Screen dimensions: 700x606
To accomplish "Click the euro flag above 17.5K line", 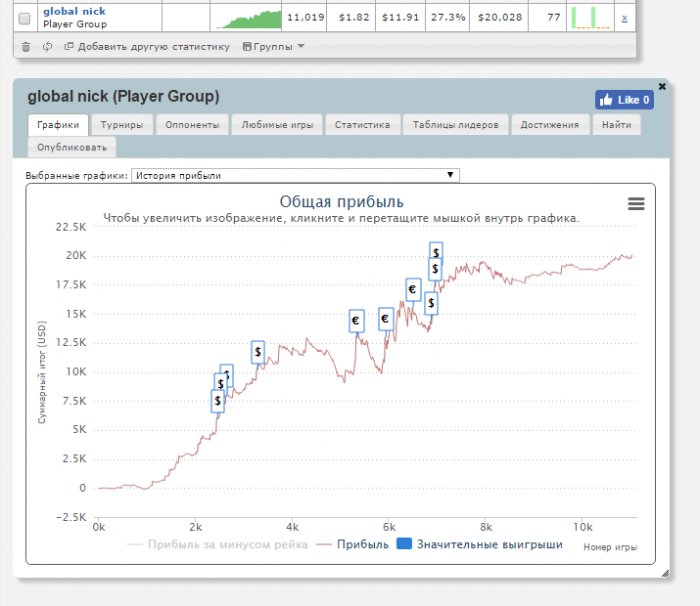I will pyautogui.click(x=413, y=289).
